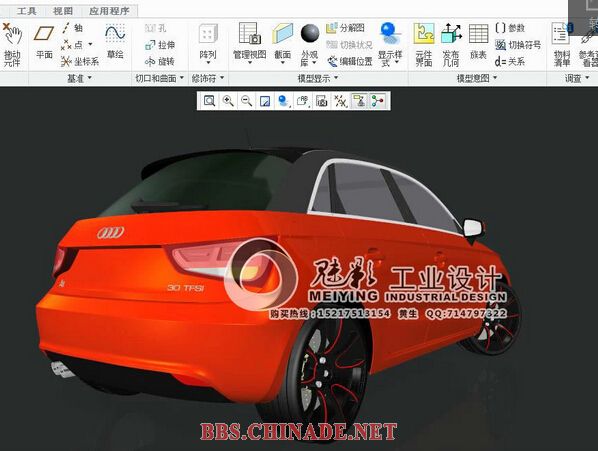Click 发布几何 publish geometry
The width and height of the screenshot is (598, 451).
click(451, 44)
